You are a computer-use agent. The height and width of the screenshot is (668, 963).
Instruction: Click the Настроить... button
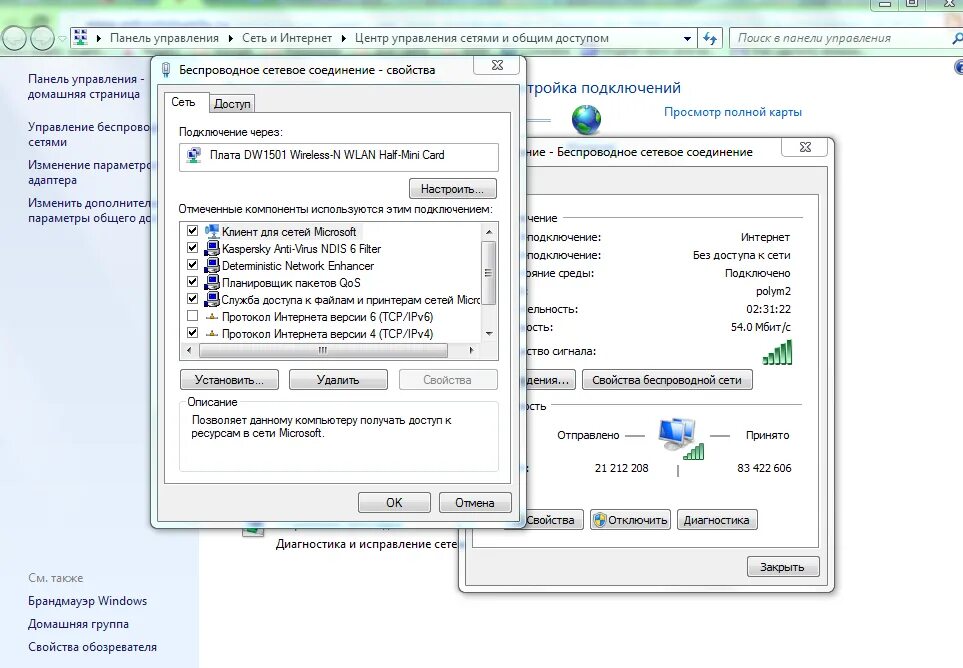(x=453, y=189)
